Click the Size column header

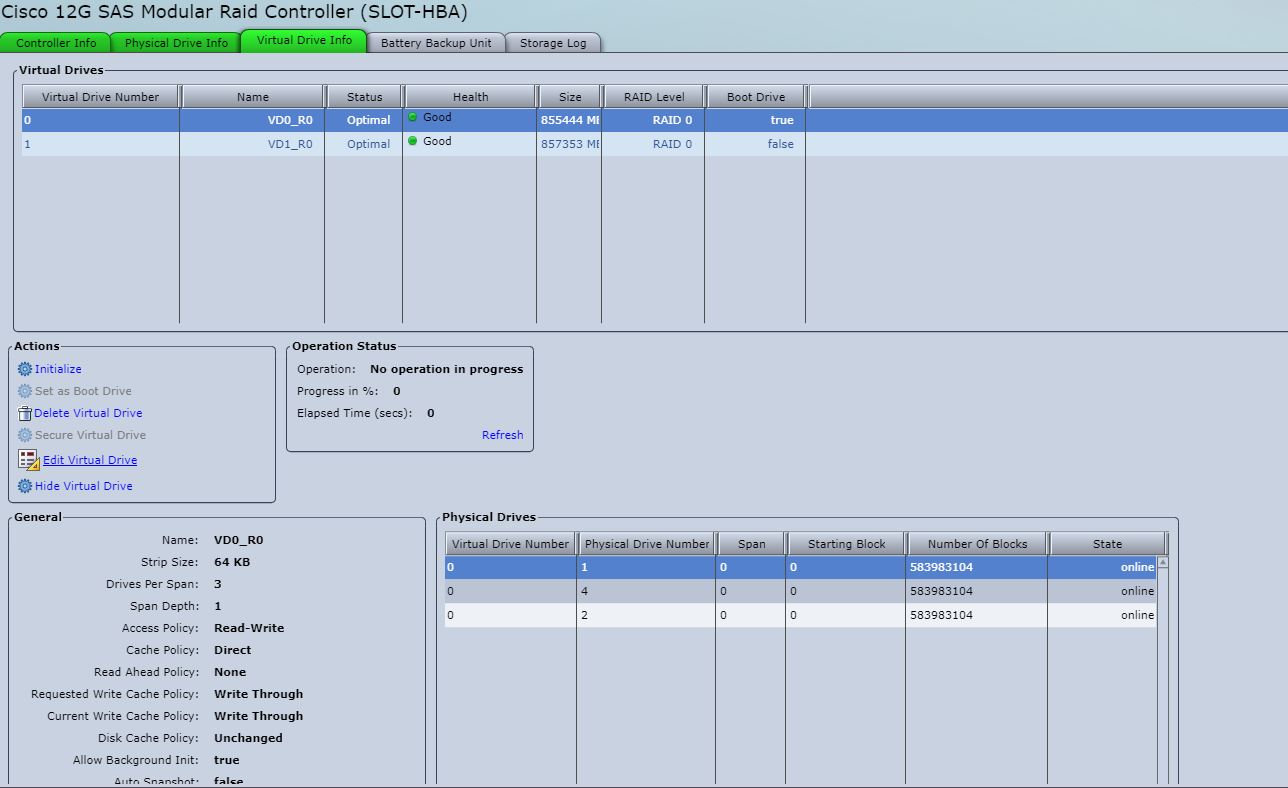tap(569, 96)
